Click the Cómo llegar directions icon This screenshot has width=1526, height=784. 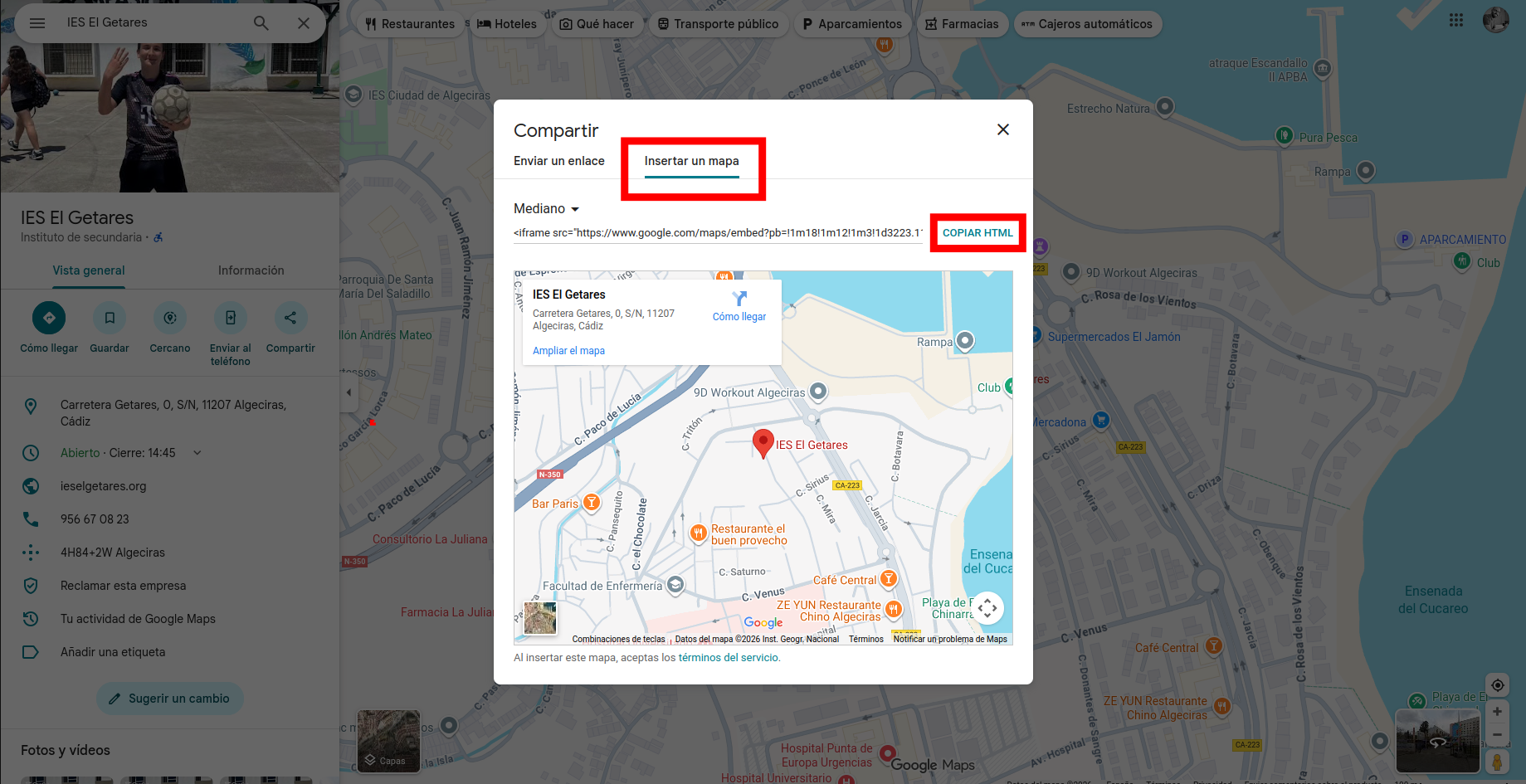coord(49,318)
